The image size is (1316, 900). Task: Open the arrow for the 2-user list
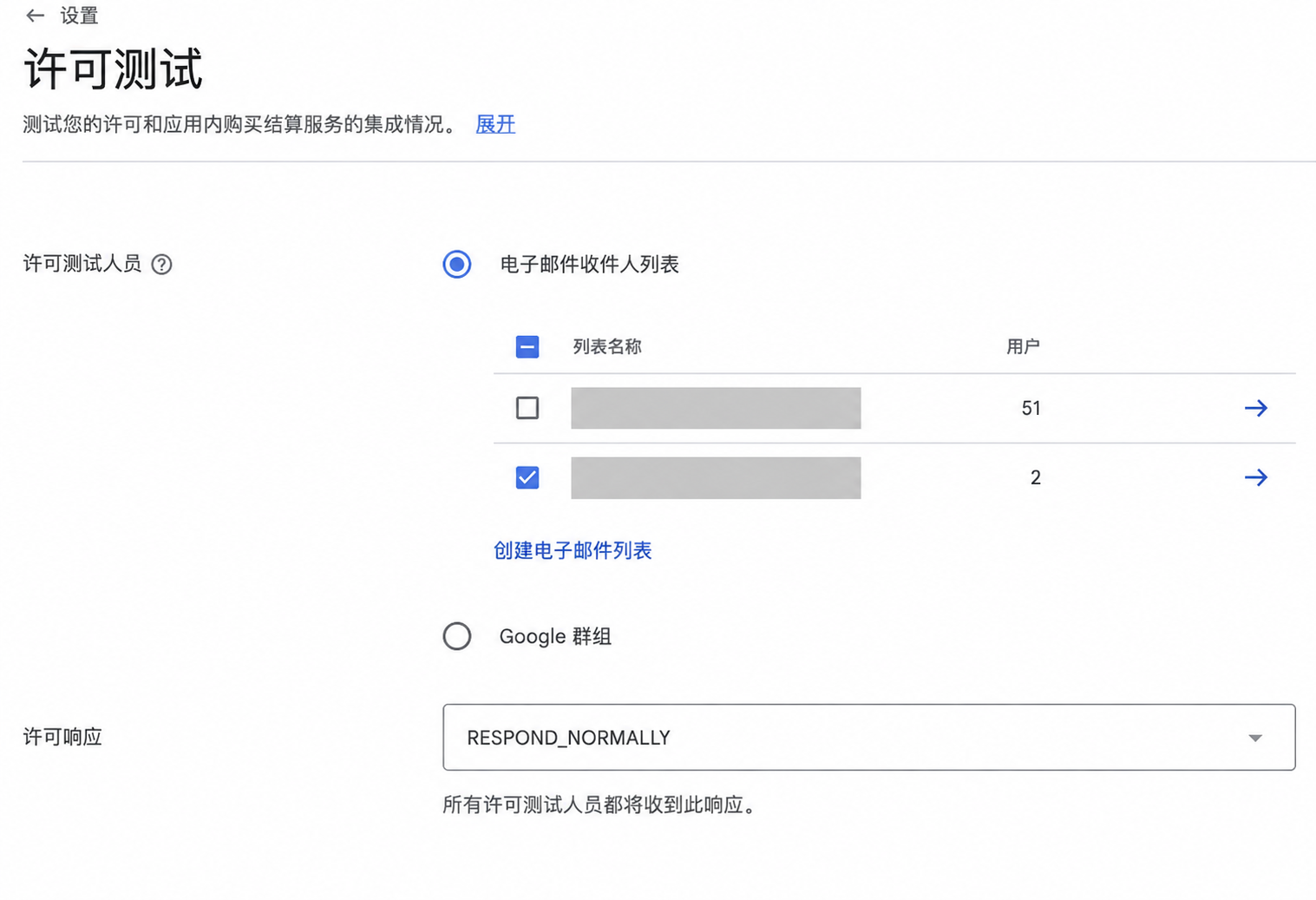coord(1255,477)
